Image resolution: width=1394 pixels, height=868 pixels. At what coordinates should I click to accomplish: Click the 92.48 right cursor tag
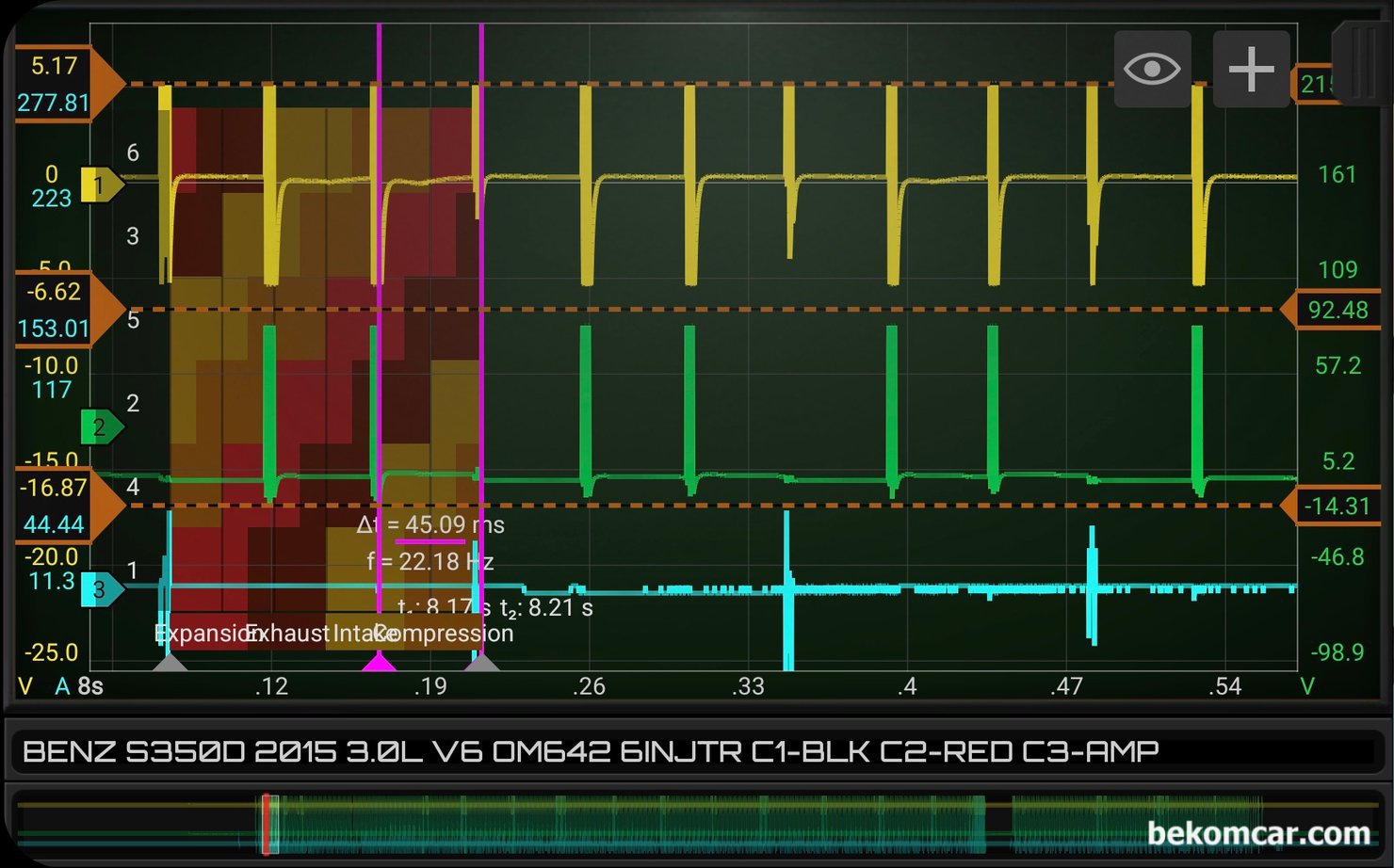(1331, 310)
